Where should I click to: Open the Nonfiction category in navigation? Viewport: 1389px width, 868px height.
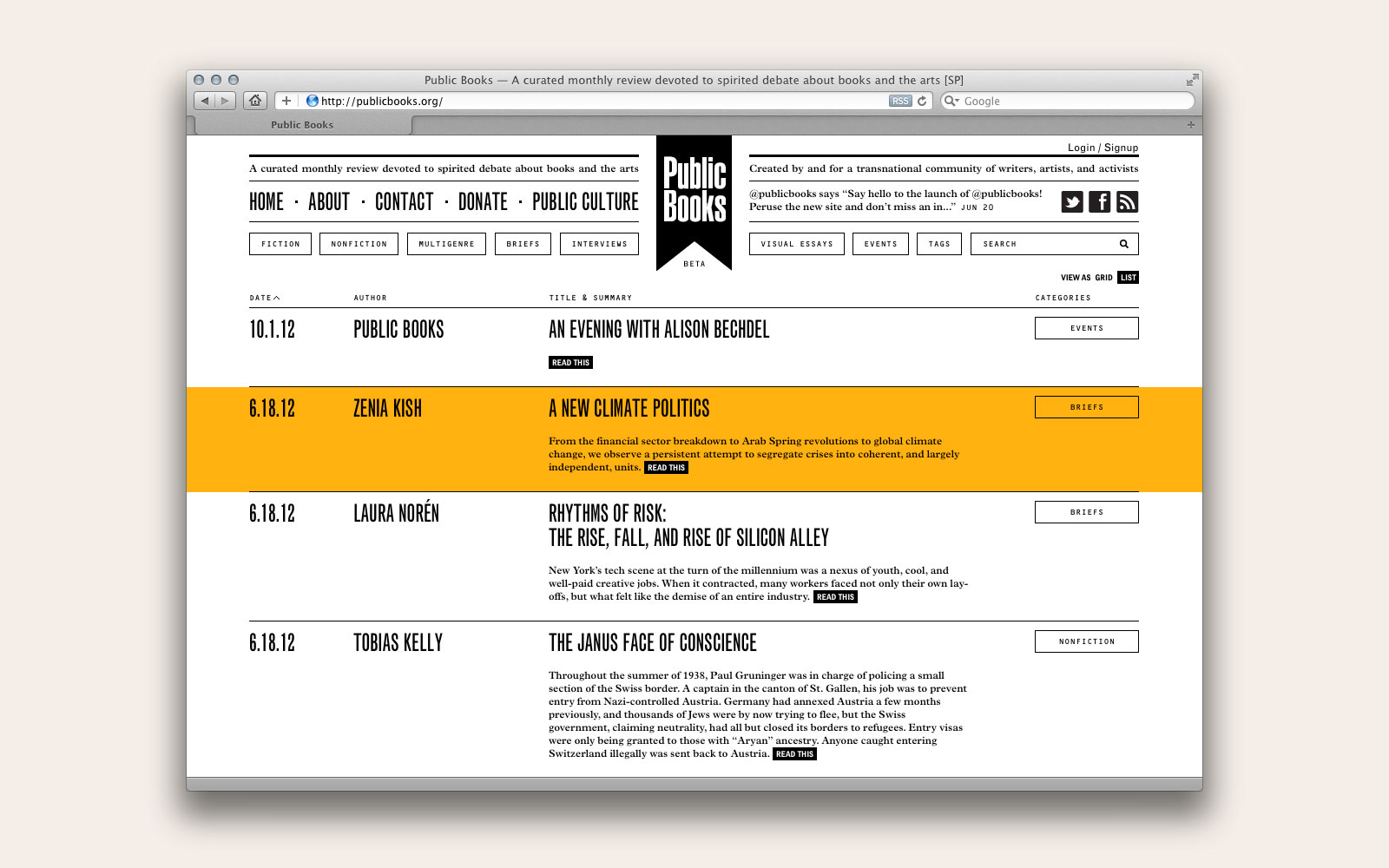(359, 244)
